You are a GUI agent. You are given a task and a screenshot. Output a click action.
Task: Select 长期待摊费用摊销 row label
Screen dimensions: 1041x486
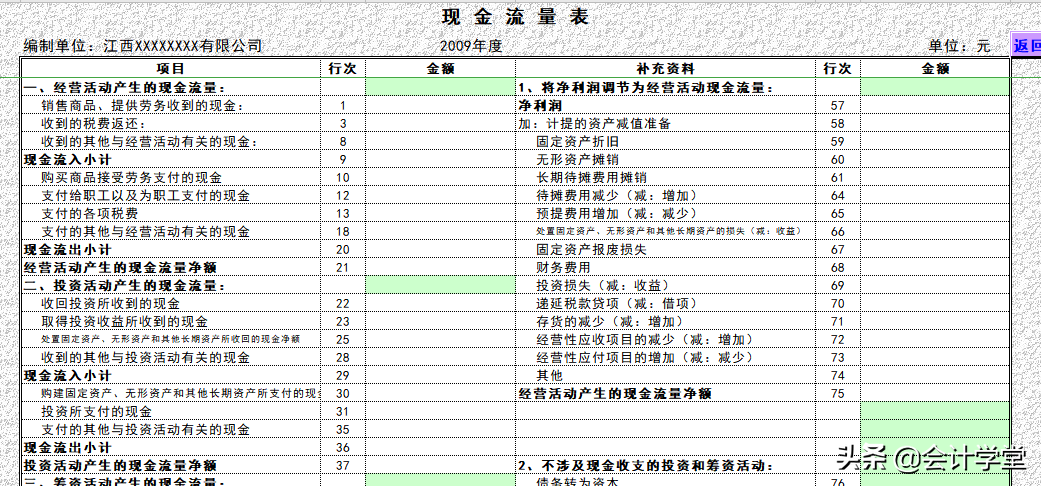[592, 177]
